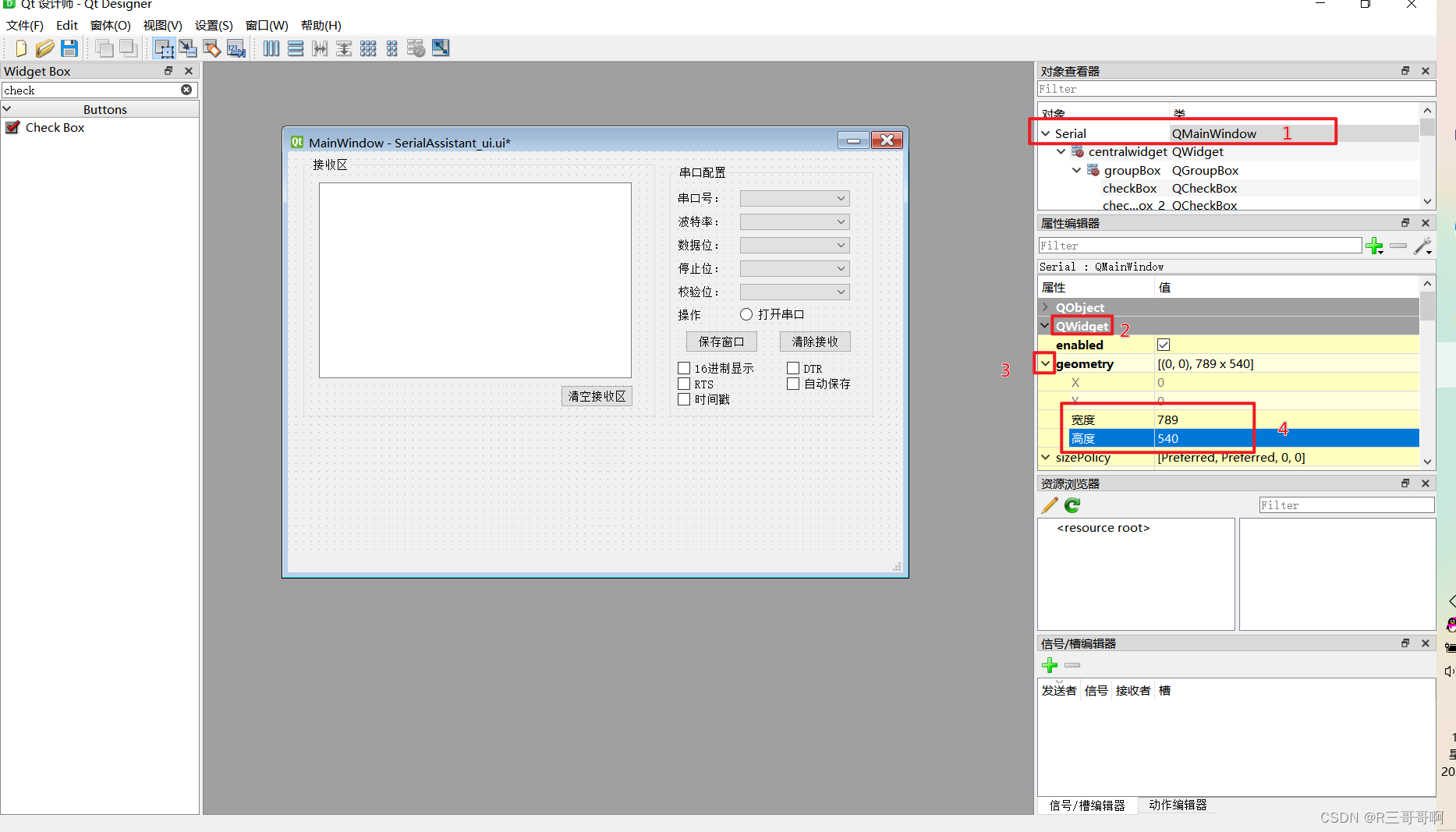1456x832 pixels.
Task: Open the Edit menu
Action: pos(67,26)
